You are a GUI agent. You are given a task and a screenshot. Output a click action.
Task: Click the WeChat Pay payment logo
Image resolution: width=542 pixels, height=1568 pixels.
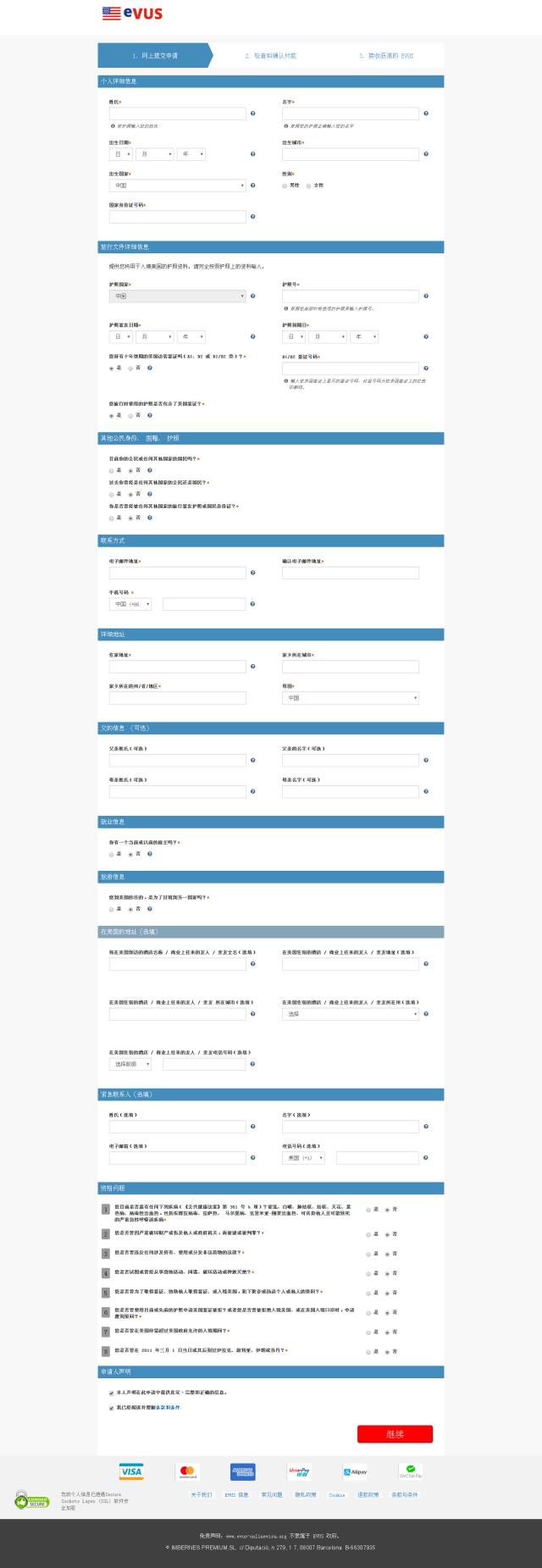411,1471
